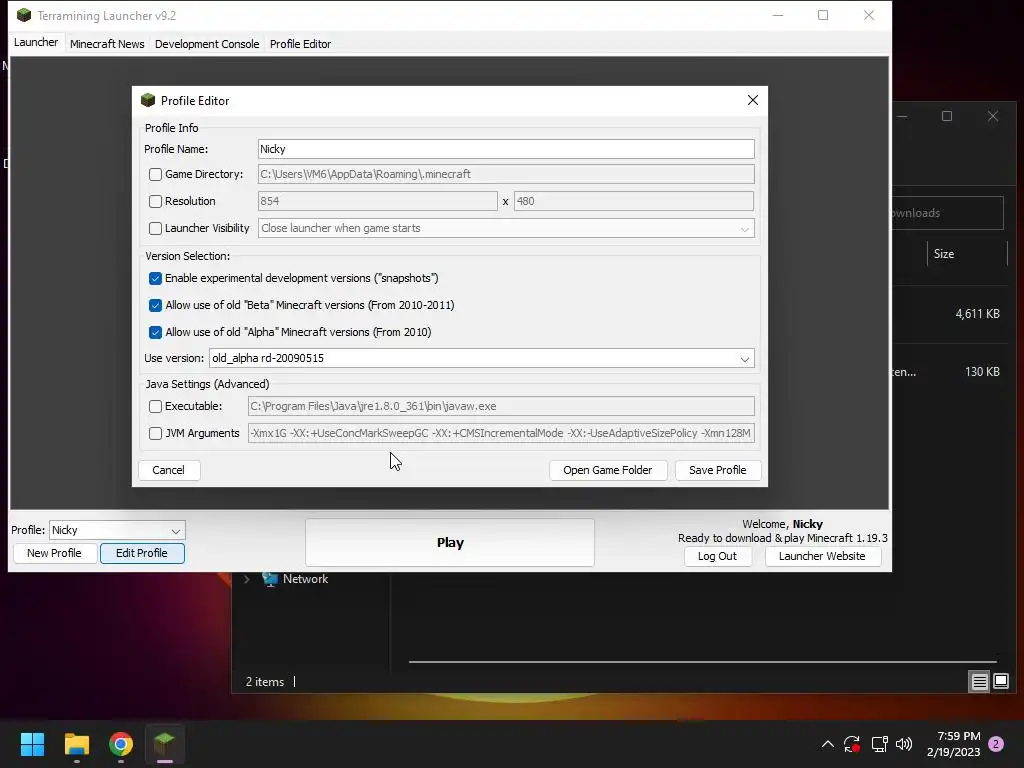Click the Cancel button

(168, 470)
